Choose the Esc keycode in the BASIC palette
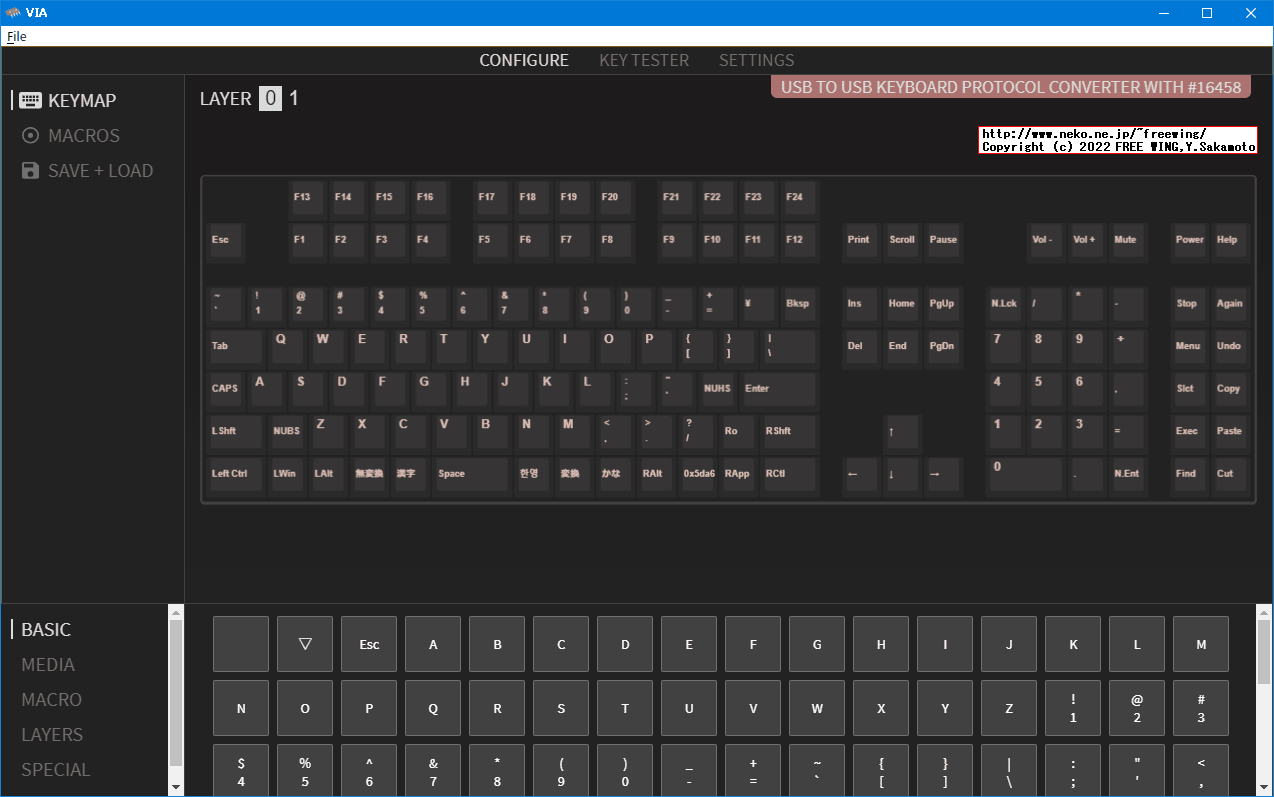 point(369,644)
